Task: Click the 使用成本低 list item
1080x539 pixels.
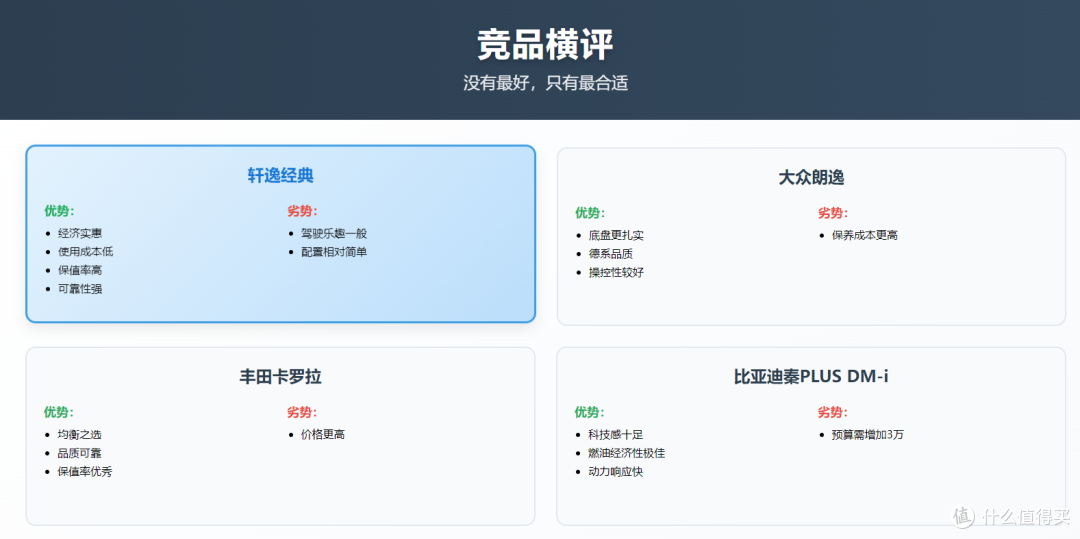Action: point(85,252)
